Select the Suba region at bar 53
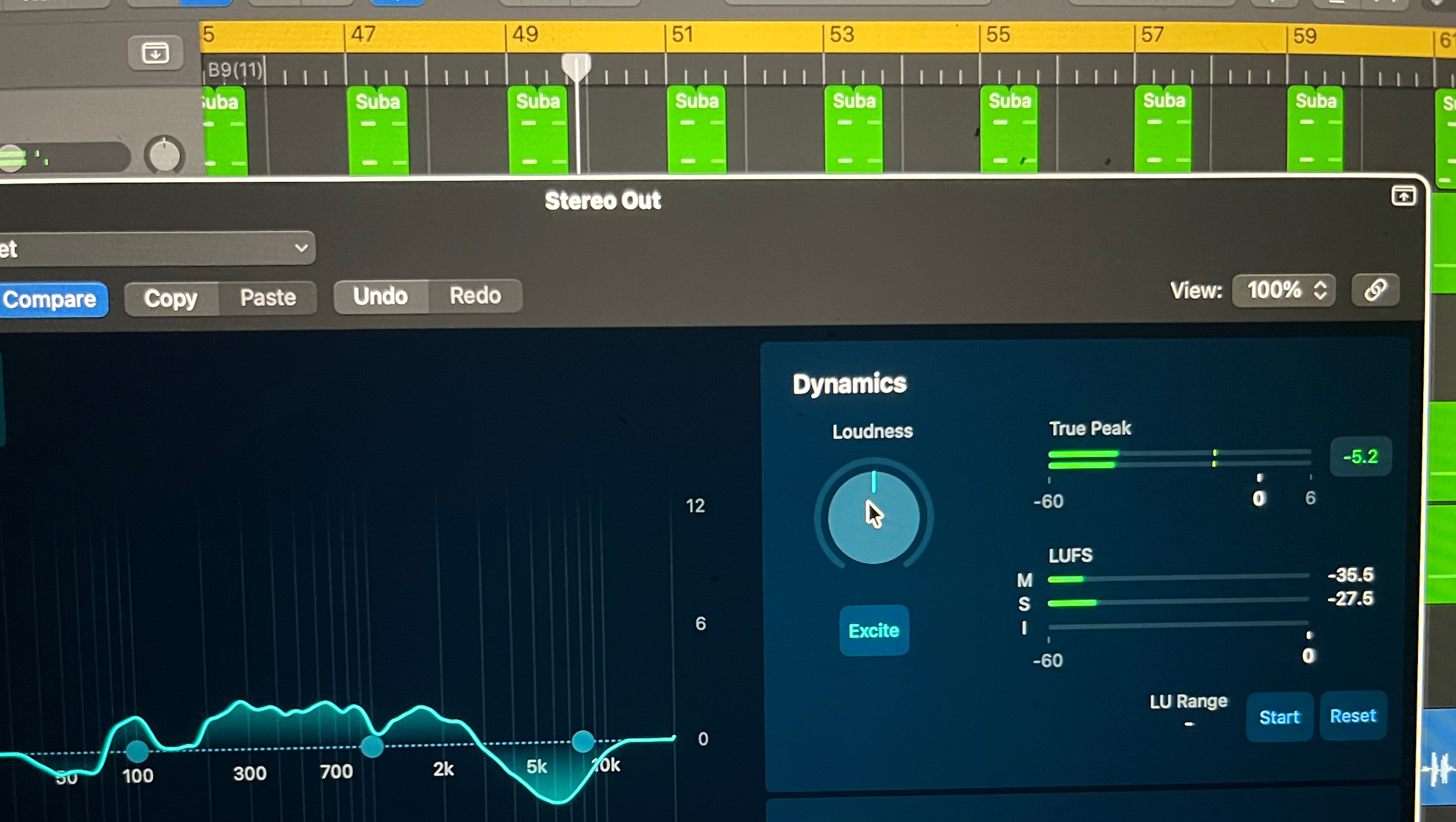 point(854,129)
